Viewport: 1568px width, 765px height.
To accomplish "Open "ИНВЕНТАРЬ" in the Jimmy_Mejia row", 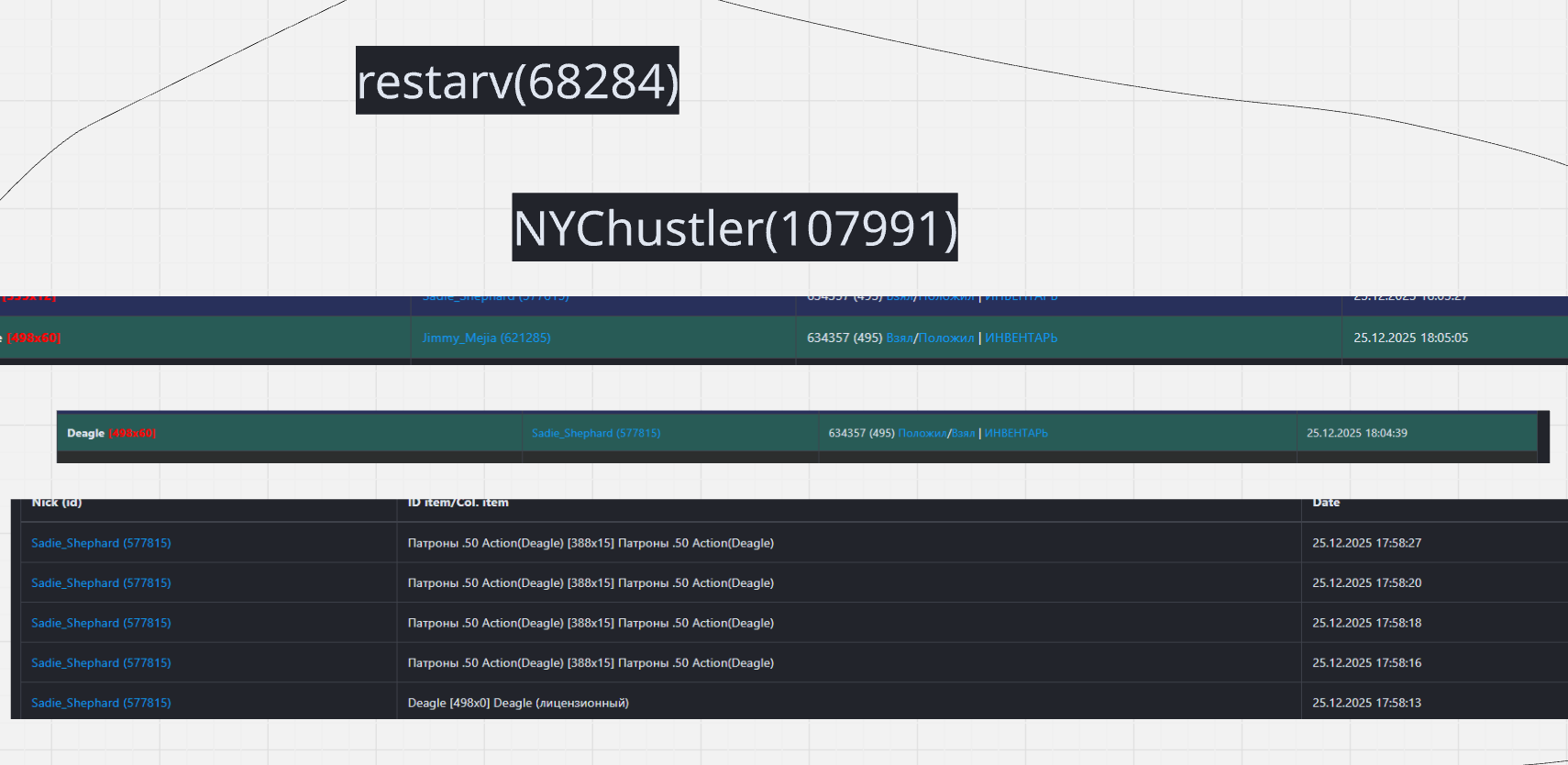I will [x=1021, y=338].
